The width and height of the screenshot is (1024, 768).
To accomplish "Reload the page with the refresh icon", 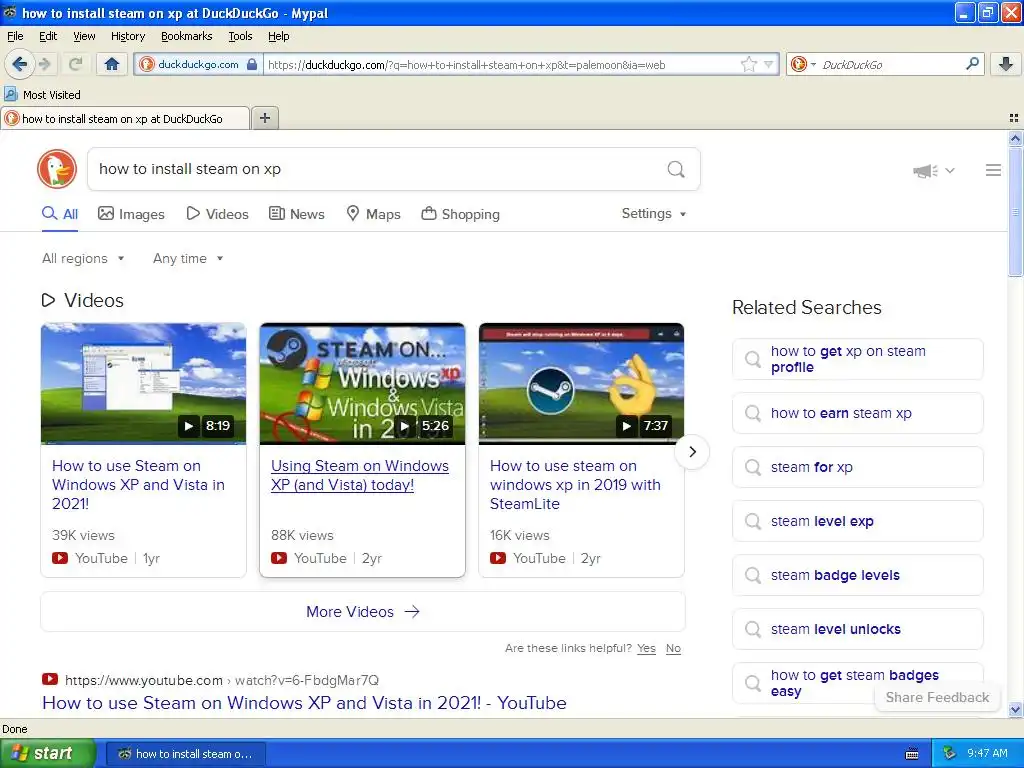I will pos(76,64).
